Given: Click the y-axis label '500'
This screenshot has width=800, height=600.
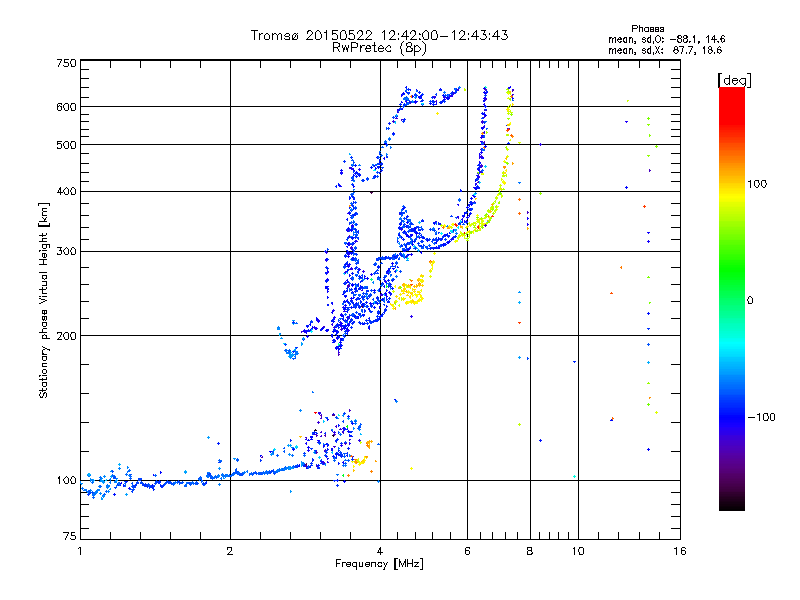Looking at the screenshot, I should pyautogui.click(x=66, y=145).
